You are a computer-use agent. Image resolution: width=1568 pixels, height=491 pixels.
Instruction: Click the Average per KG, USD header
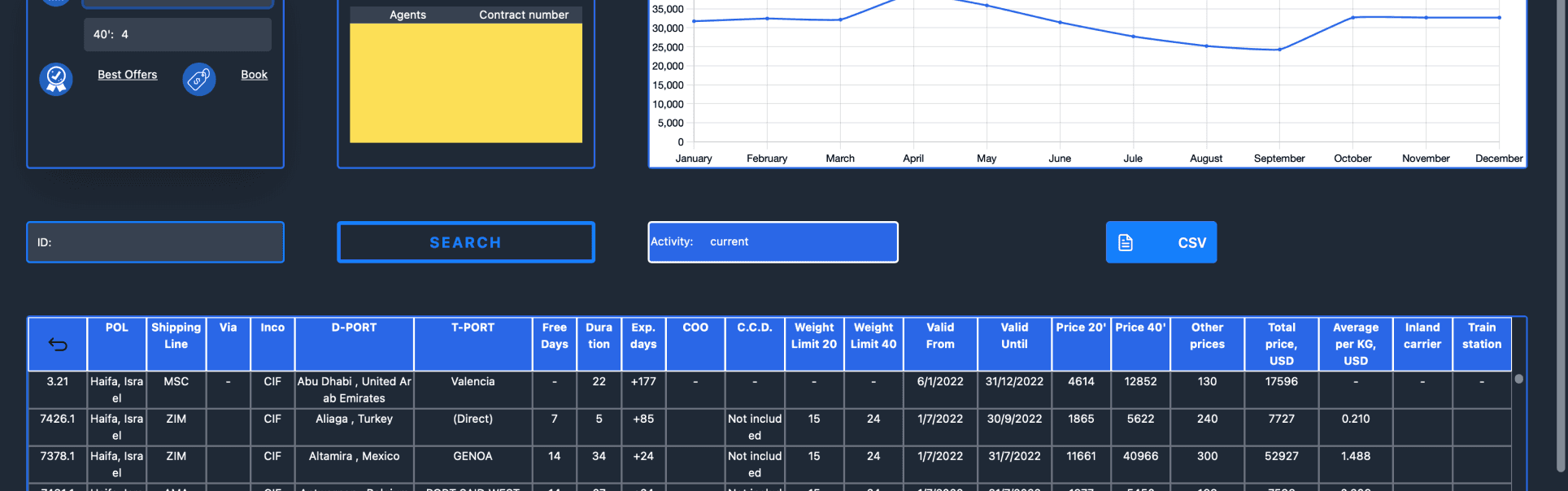[1356, 344]
